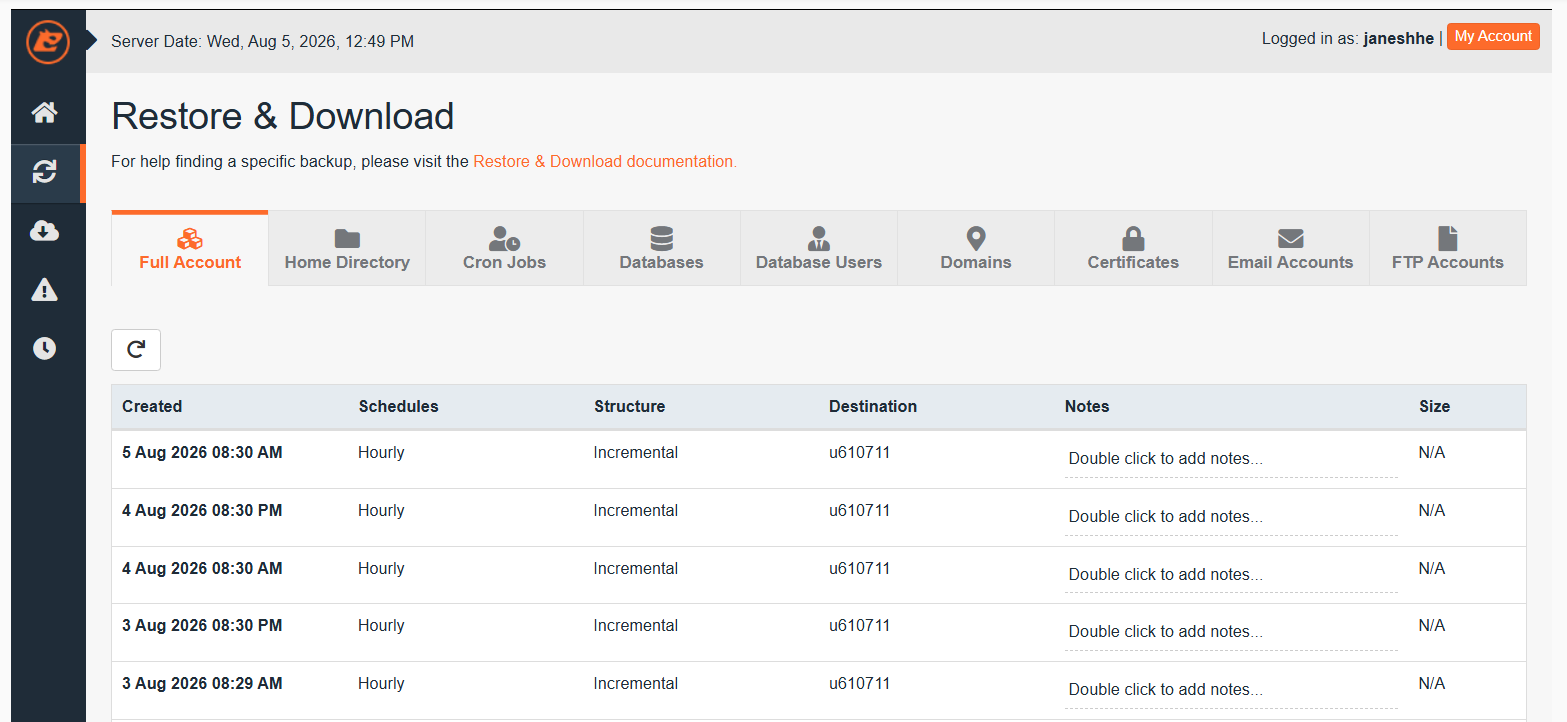Click Hourly in the 3 Aug 08:30 PM row

click(x=381, y=625)
